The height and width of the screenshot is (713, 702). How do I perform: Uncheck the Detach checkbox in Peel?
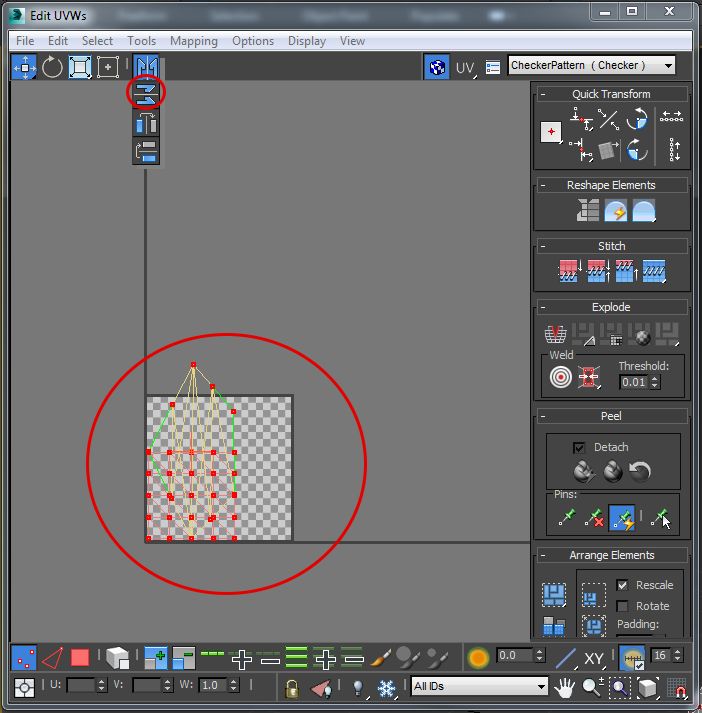click(579, 447)
